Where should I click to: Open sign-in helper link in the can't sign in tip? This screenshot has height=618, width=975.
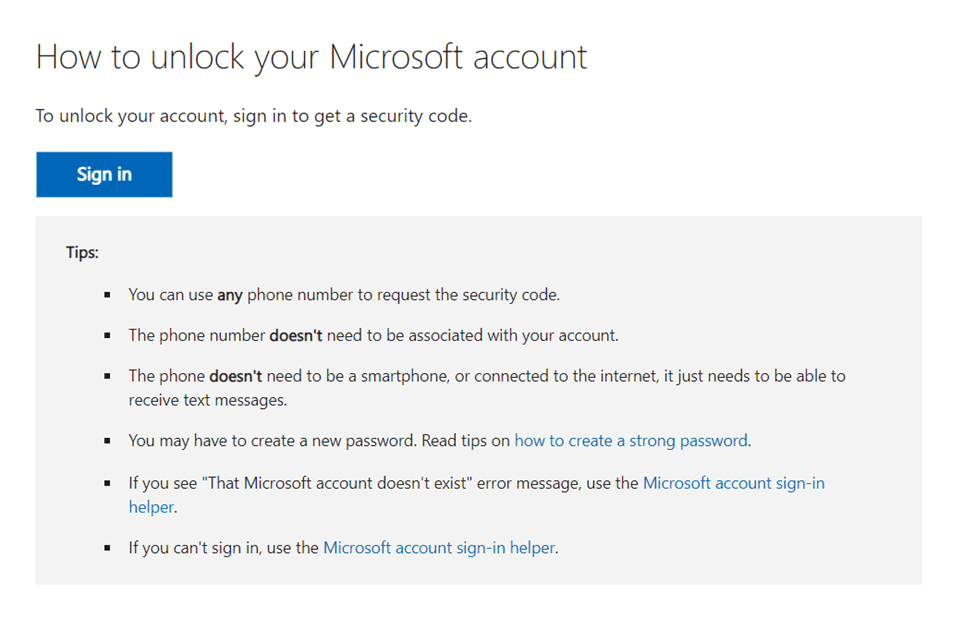tap(439, 548)
